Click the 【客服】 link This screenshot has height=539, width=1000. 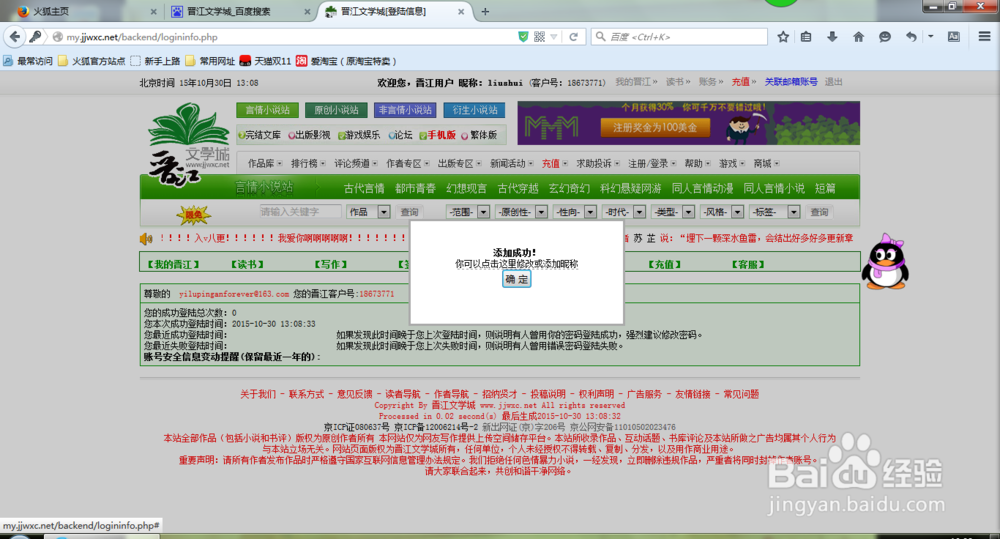pos(748,264)
